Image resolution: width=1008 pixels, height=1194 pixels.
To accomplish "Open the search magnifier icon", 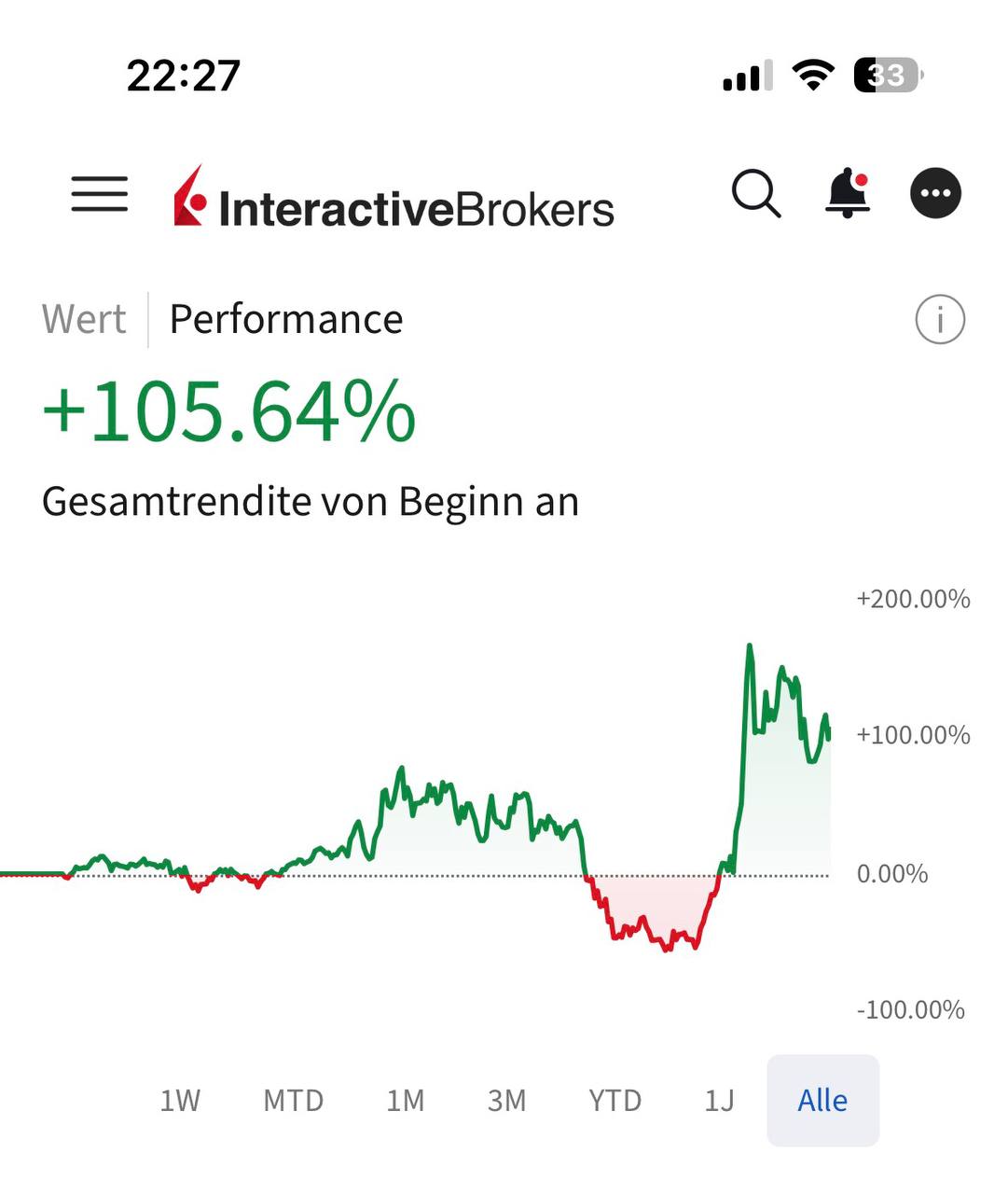I will pyautogui.click(x=755, y=194).
